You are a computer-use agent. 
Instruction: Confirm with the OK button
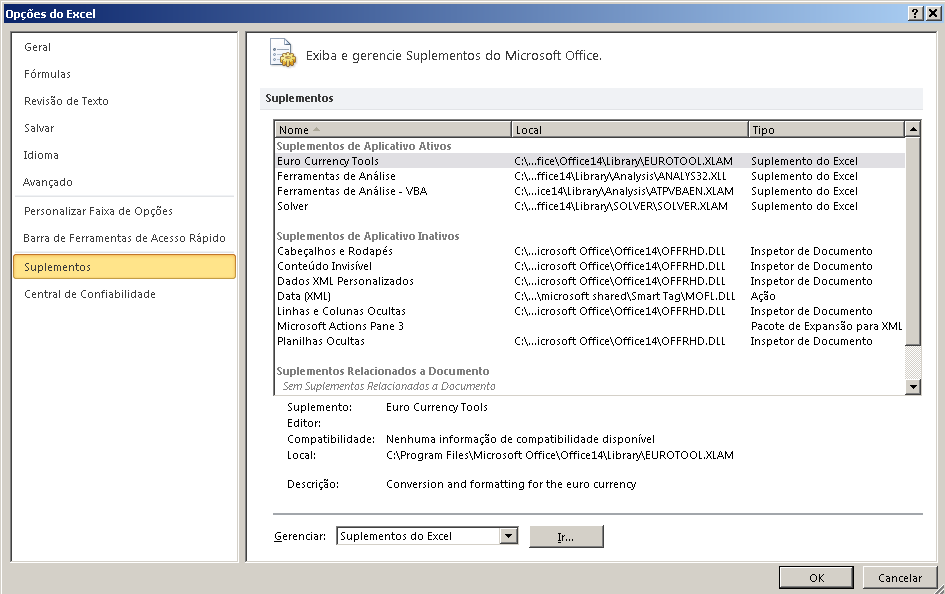(816, 577)
